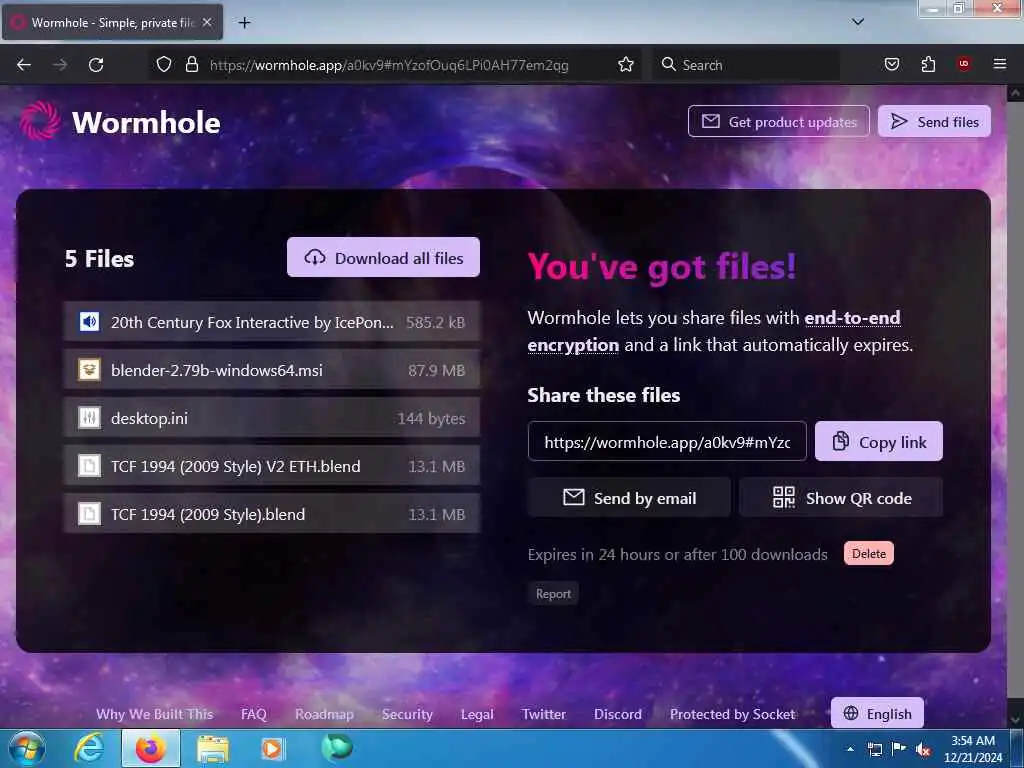Click Get product updates button
Image resolution: width=1024 pixels, height=768 pixels.
778,121
